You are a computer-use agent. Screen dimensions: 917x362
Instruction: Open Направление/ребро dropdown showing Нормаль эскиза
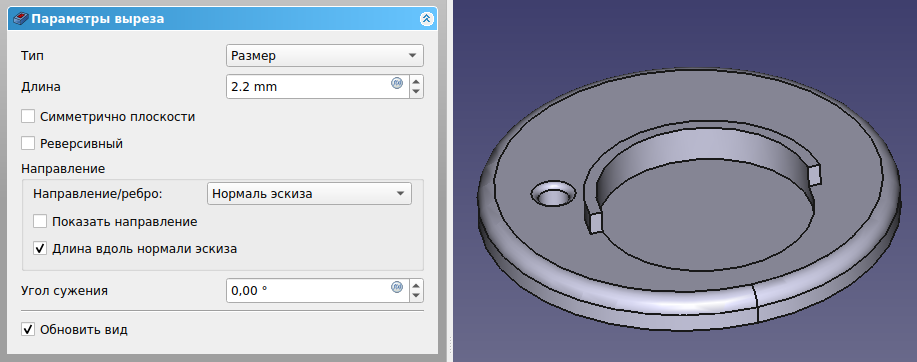click(x=309, y=194)
